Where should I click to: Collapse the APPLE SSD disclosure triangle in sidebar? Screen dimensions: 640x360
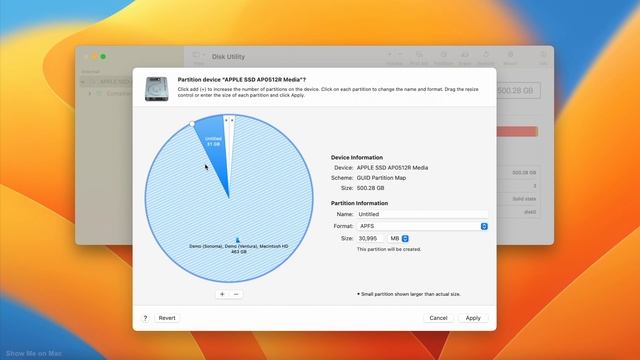tap(83, 82)
